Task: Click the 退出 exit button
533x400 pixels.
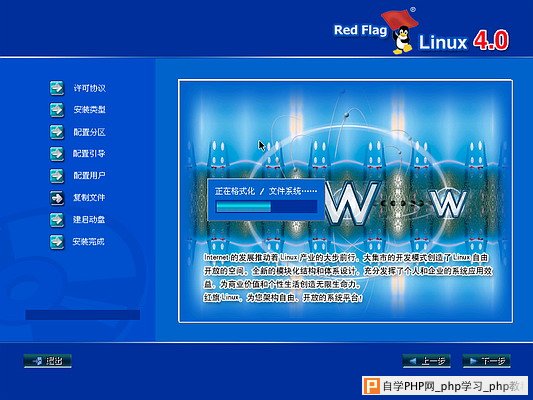Action: pos(48,361)
